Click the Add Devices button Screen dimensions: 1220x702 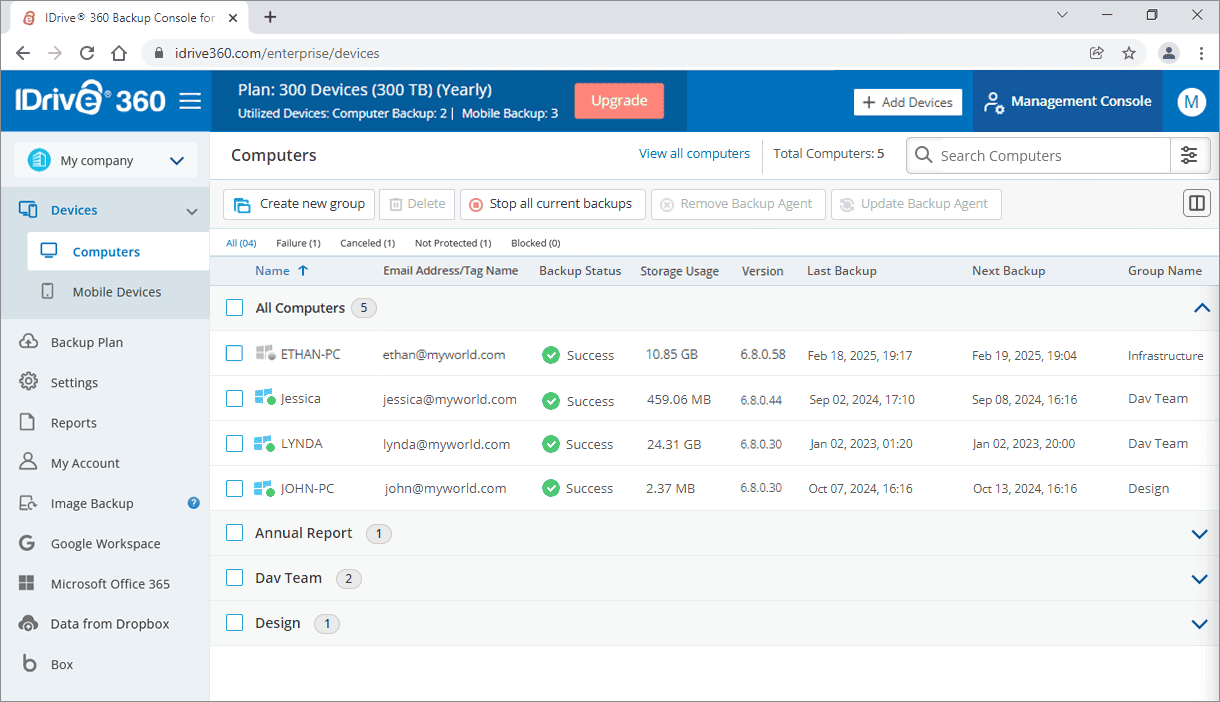[x=908, y=102]
